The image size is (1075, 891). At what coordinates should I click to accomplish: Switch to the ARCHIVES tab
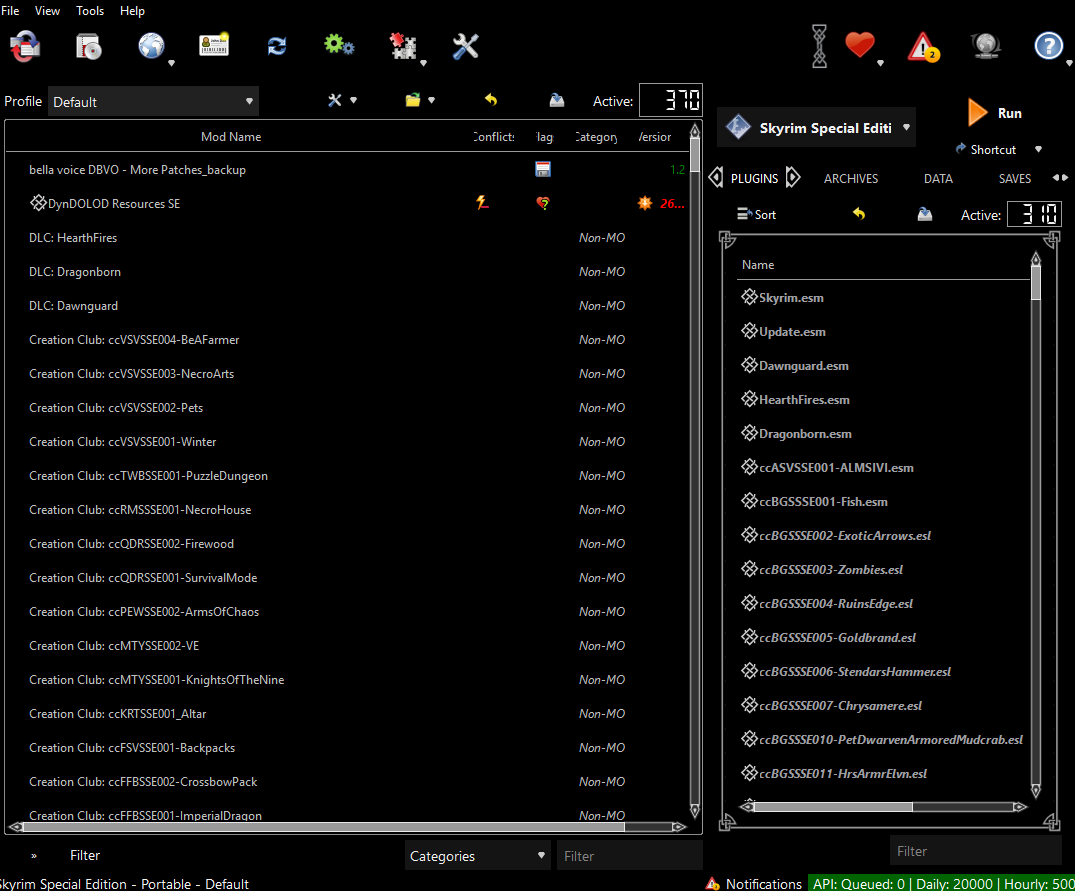tap(851, 178)
